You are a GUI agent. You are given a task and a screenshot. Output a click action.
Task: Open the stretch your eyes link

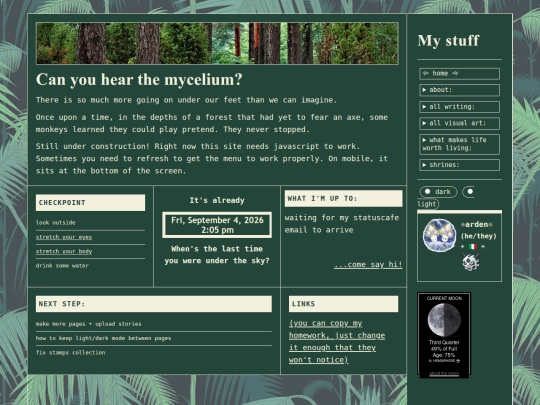(64, 237)
